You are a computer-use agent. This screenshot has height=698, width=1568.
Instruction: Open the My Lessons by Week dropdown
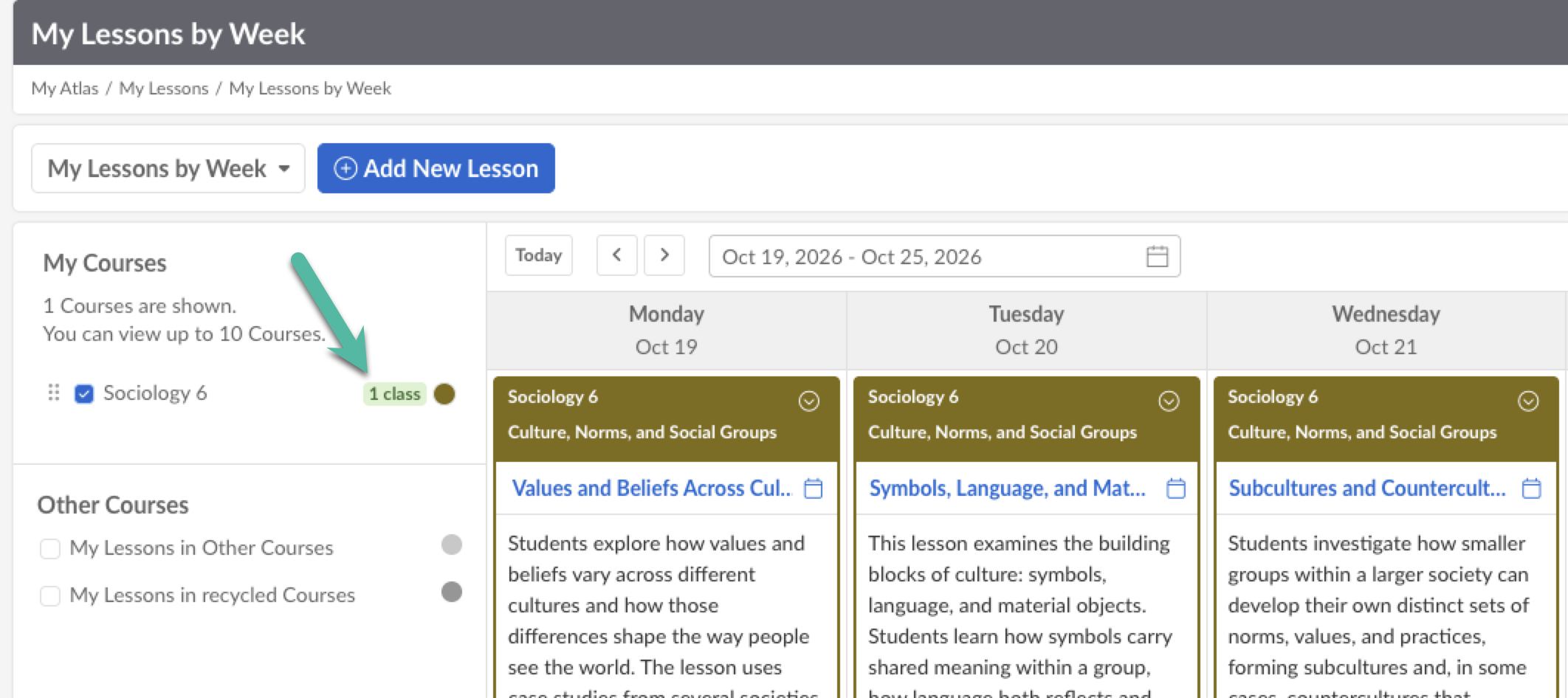tap(168, 168)
